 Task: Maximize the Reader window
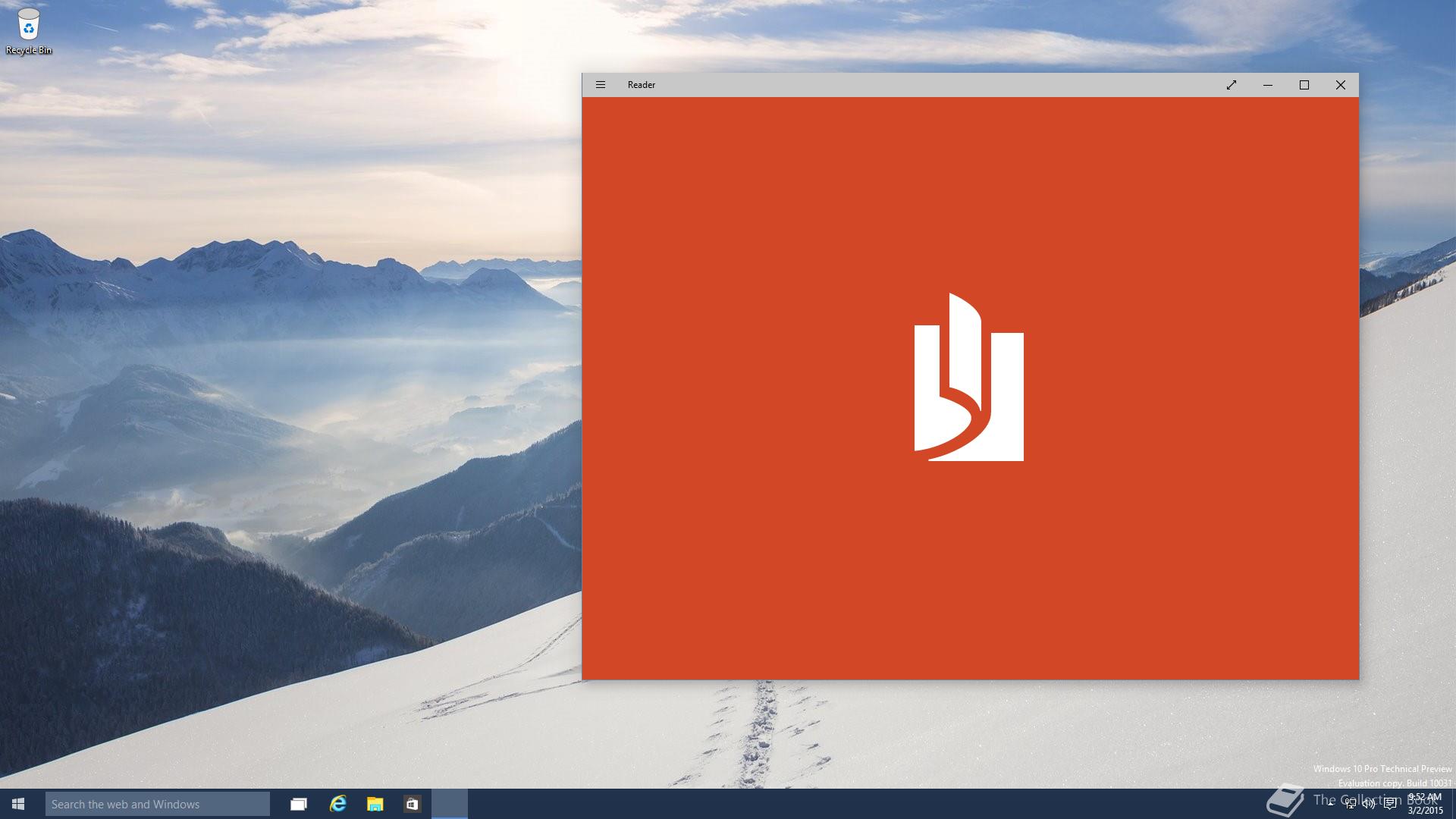pyautogui.click(x=1304, y=85)
